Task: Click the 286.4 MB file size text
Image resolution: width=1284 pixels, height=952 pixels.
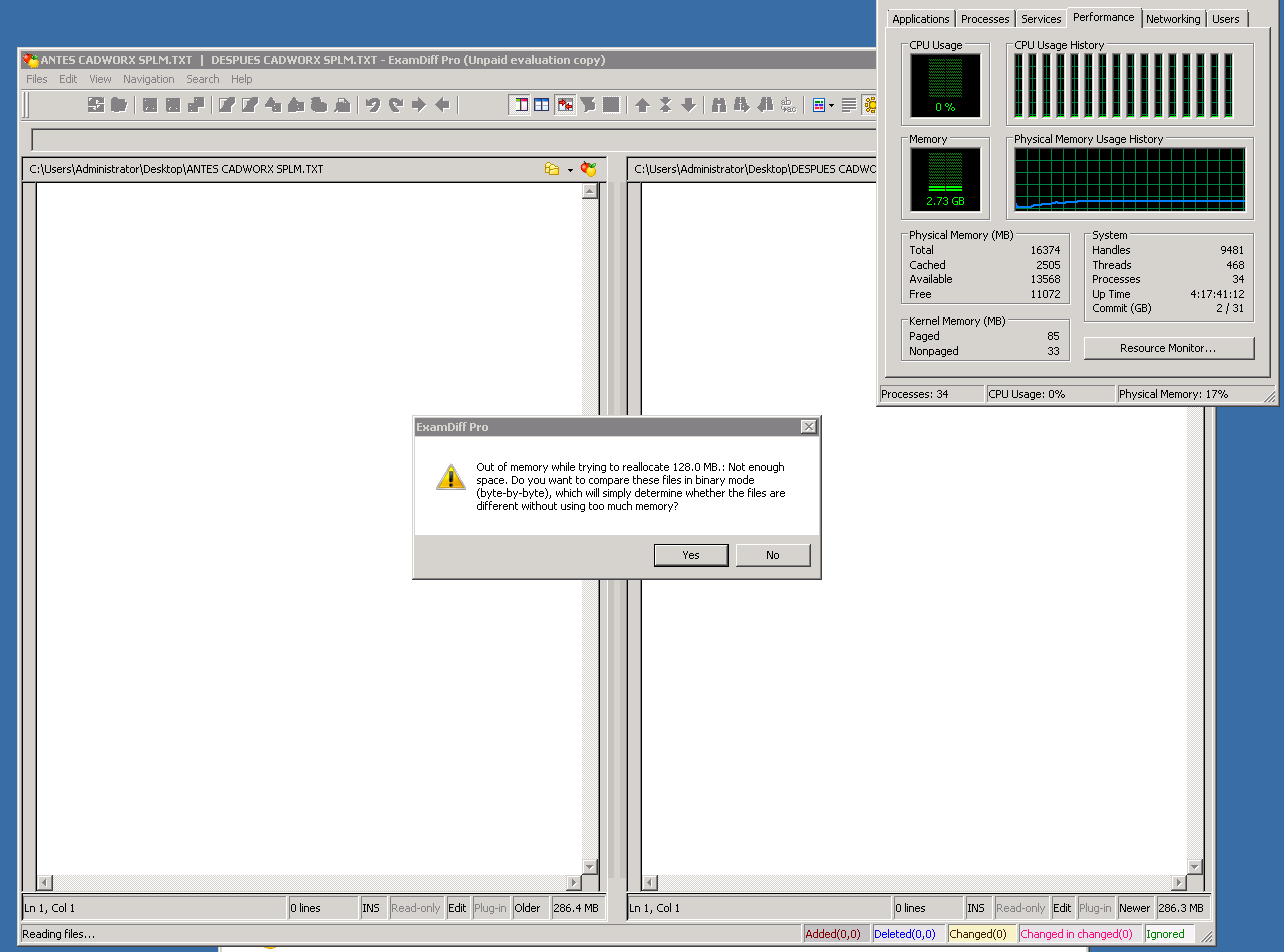Action: point(577,908)
